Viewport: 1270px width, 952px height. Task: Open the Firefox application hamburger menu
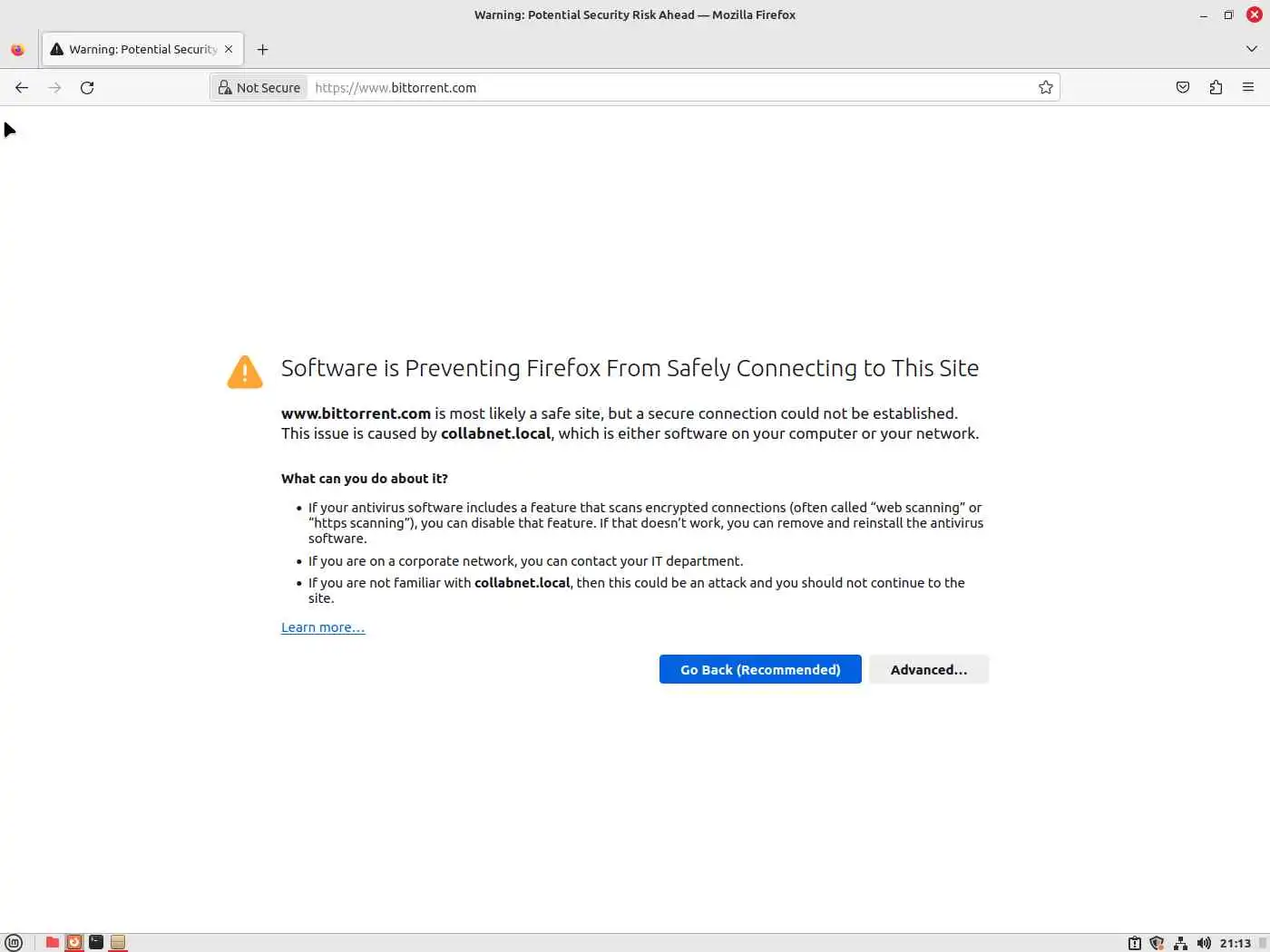[1248, 88]
